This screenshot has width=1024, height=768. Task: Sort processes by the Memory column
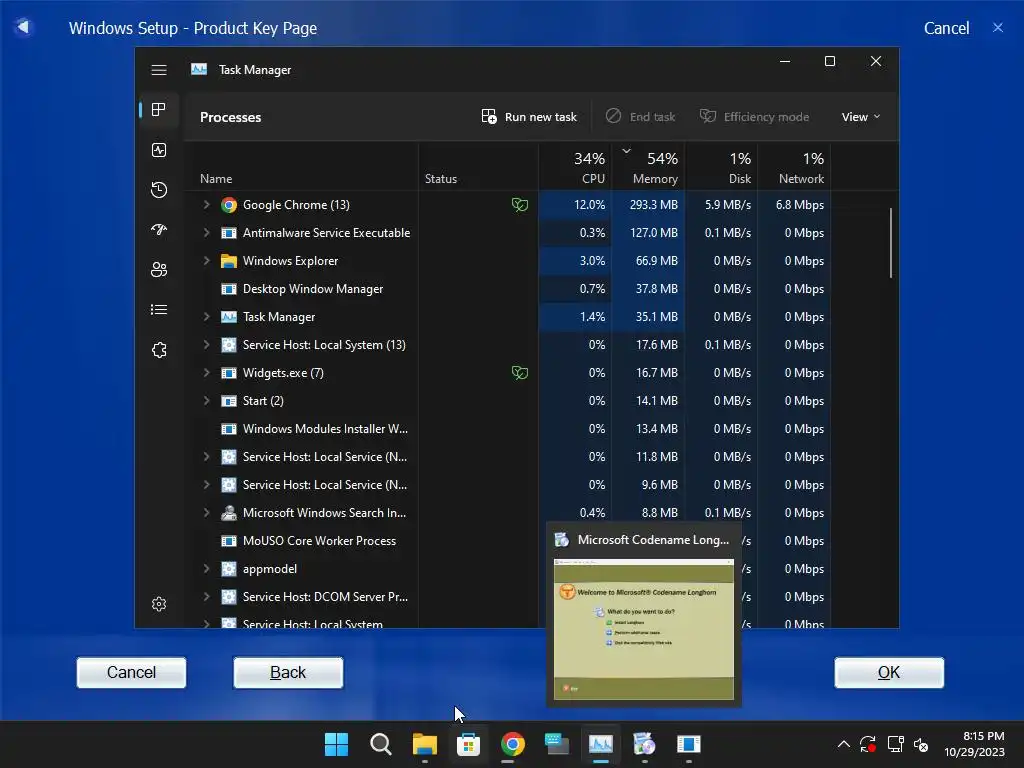click(648, 167)
